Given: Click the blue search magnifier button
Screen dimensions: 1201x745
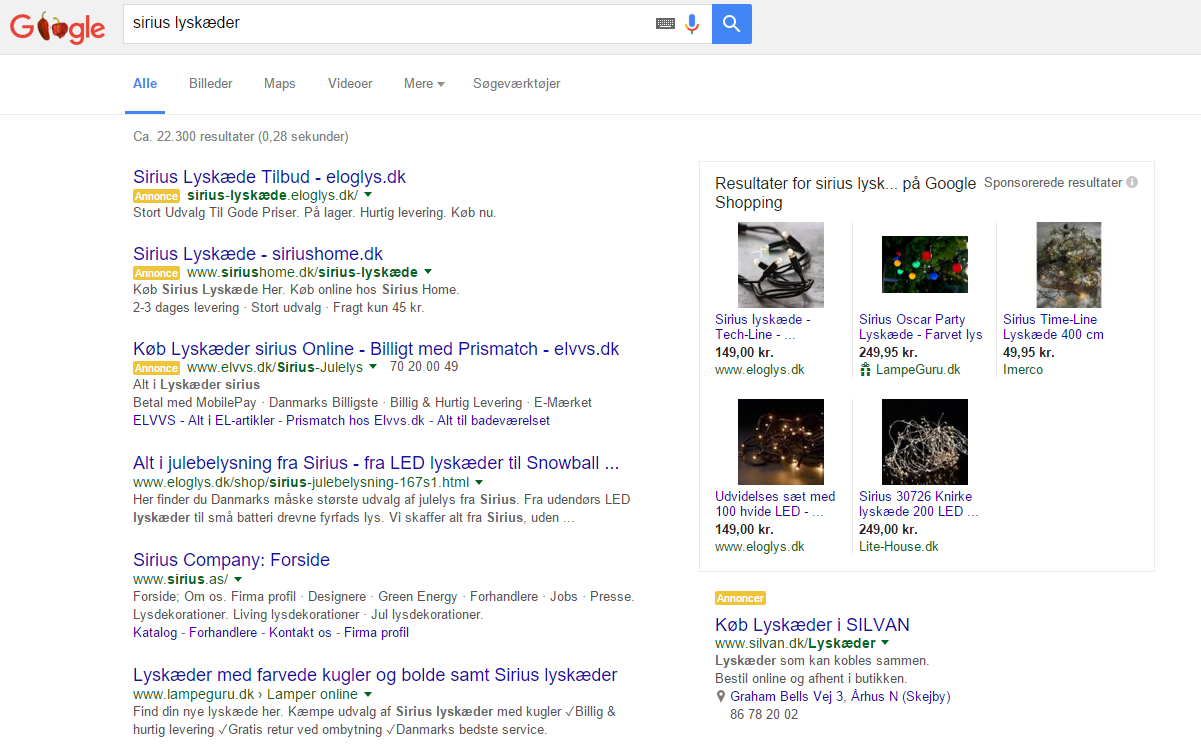Looking at the screenshot, I should (x=731, y=23).
